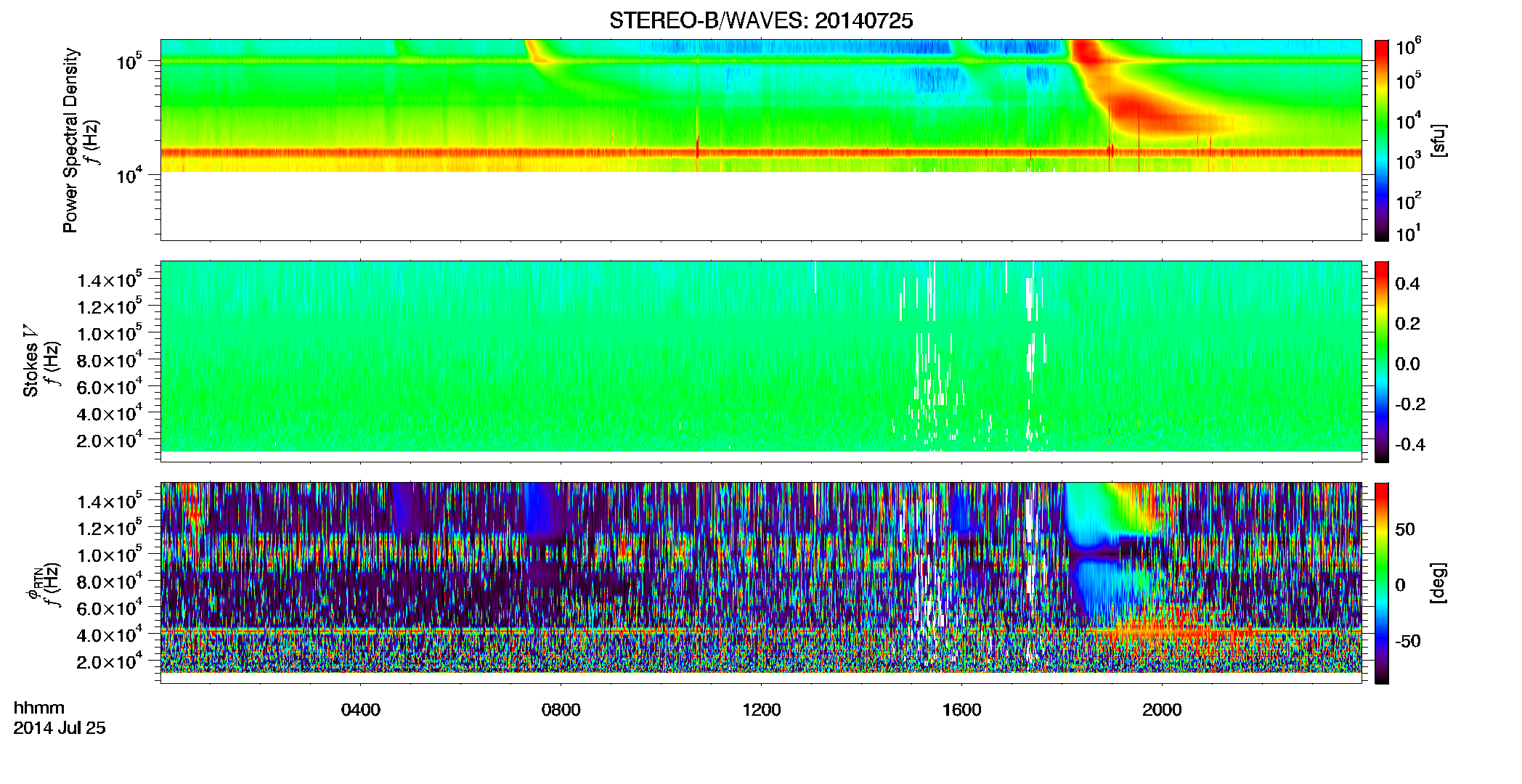Image resolution: width=1522 pixels, height=784 pixels.
Task: Click the 1600 time tick label
Action: click(962, 710)
